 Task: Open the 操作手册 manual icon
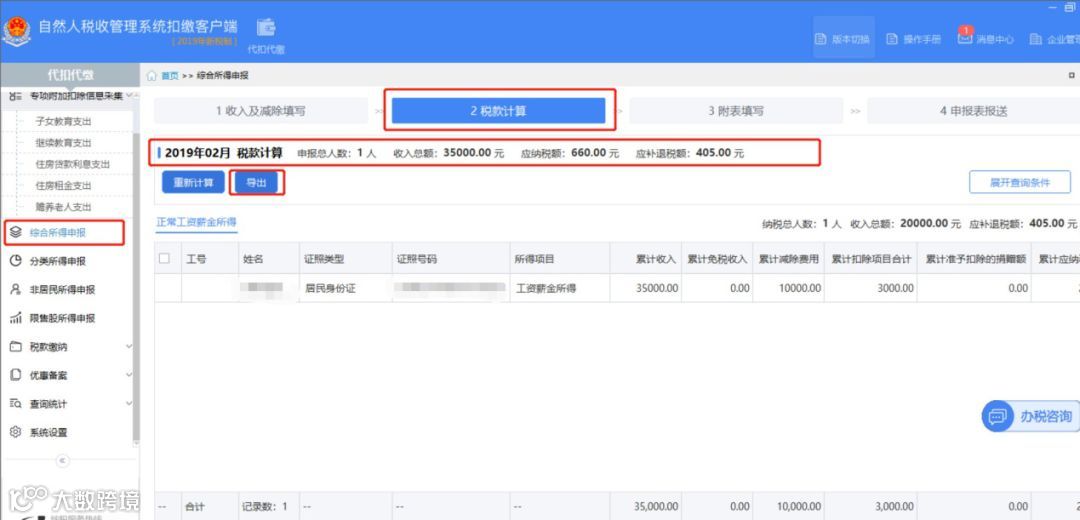892,39
